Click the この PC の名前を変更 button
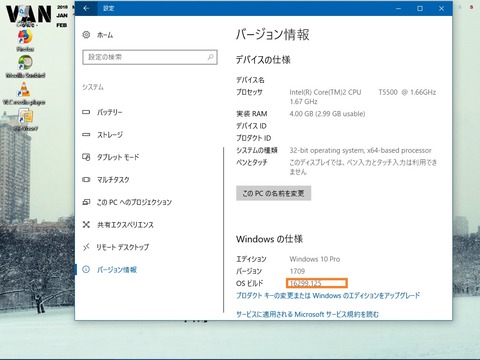Screen dimensions: 480x360 coord(273,193)
